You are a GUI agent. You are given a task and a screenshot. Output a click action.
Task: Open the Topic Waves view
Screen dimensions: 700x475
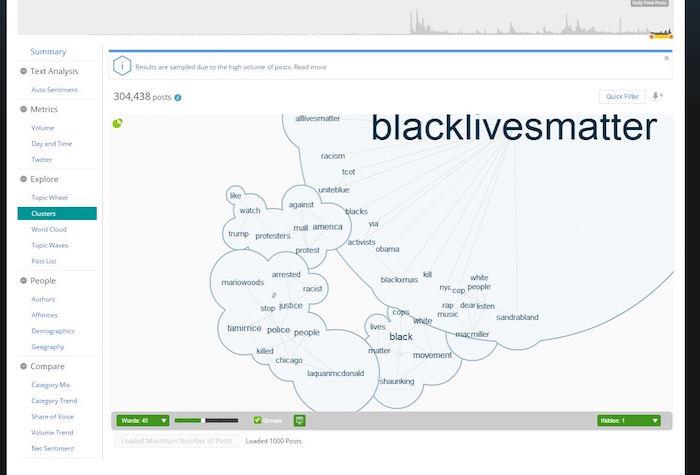coord(50,245)
